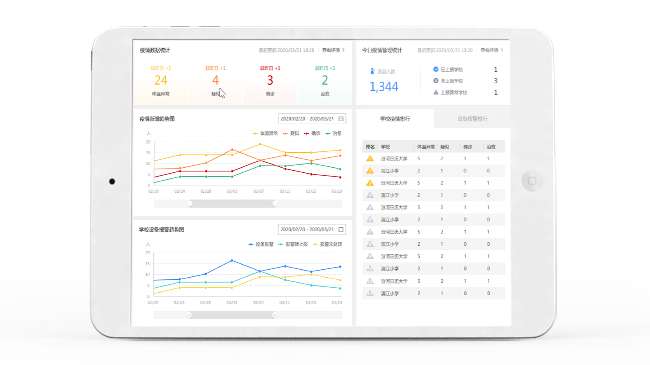
Task: Click the calendar icon in the lower chart's date range
Action: 341,229
